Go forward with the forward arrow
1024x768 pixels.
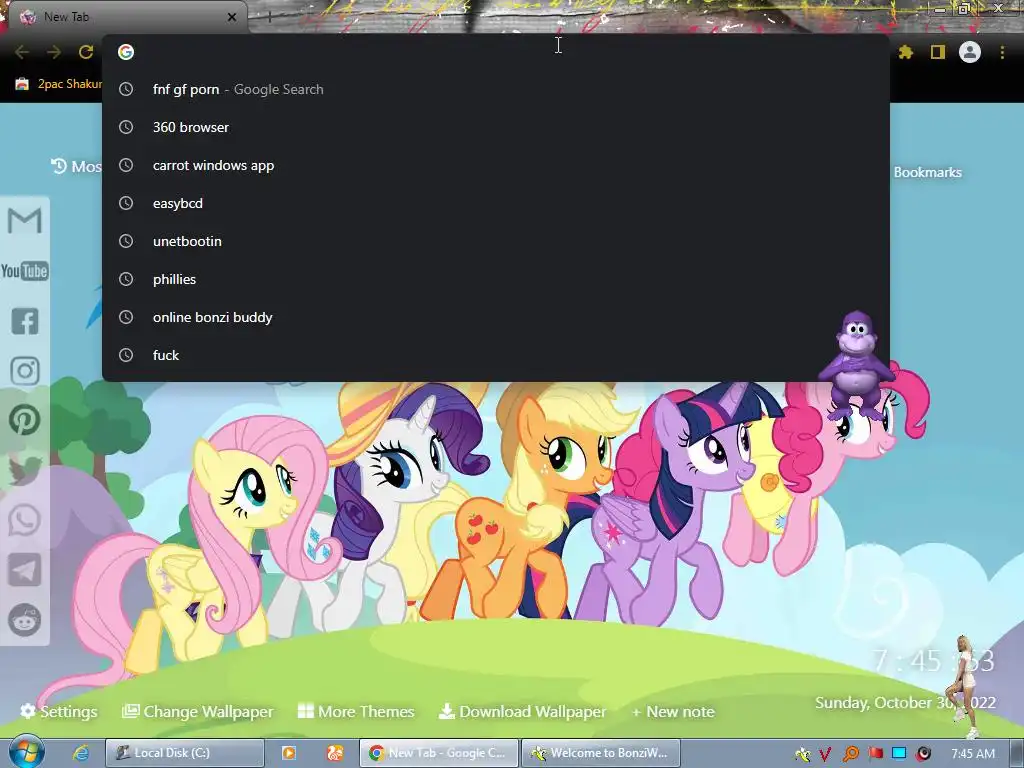point(54,52)
